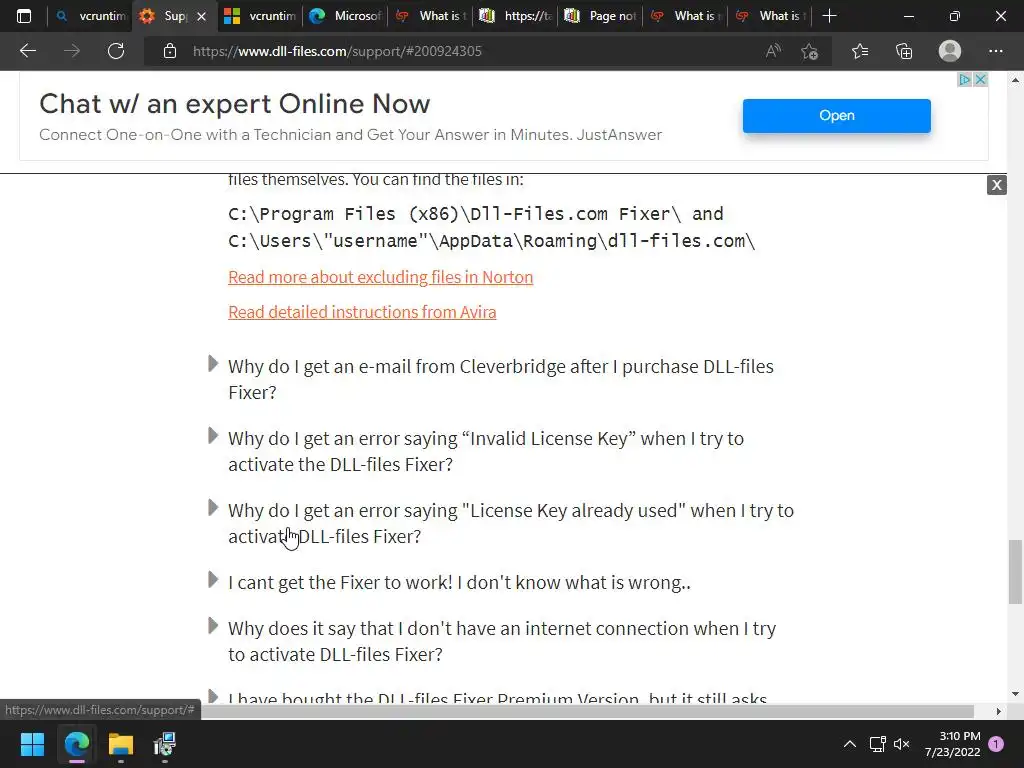Close the Support tab

point(202,16)
